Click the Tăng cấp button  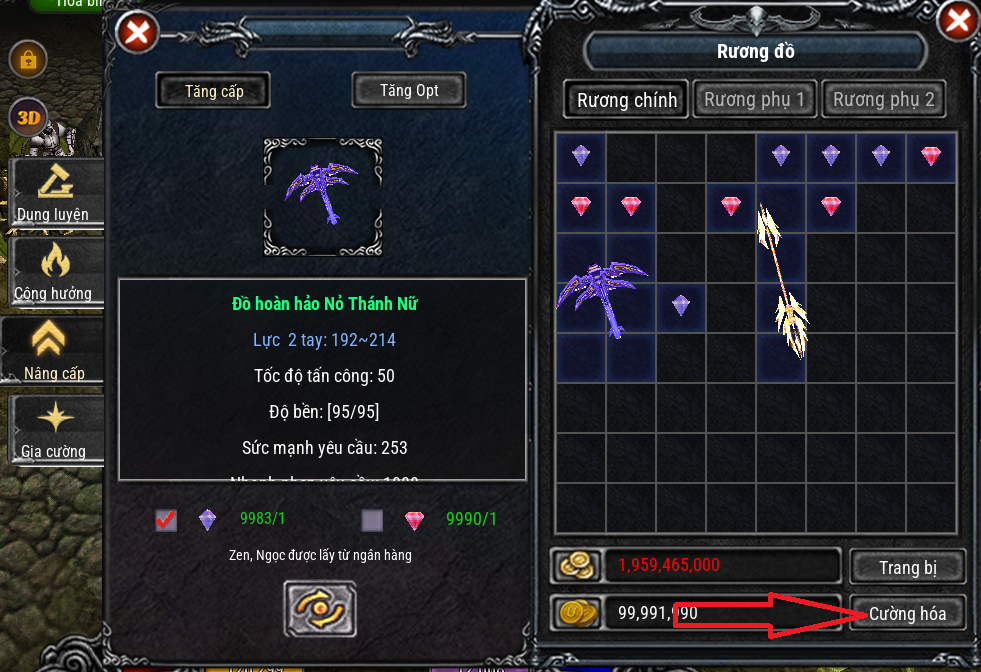tap(213, 91)
